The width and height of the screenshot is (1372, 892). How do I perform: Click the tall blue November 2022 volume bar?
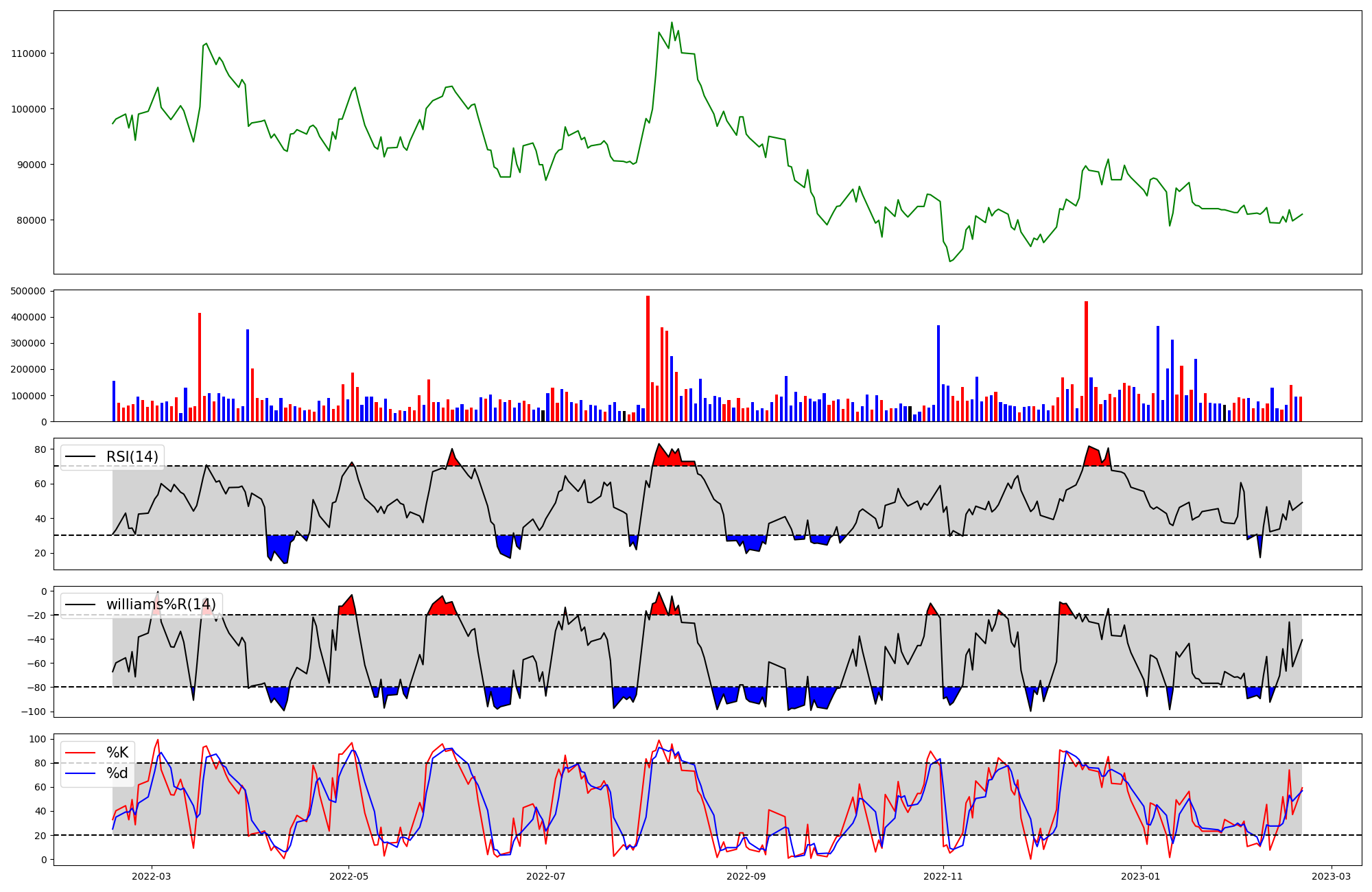(938, 374)
